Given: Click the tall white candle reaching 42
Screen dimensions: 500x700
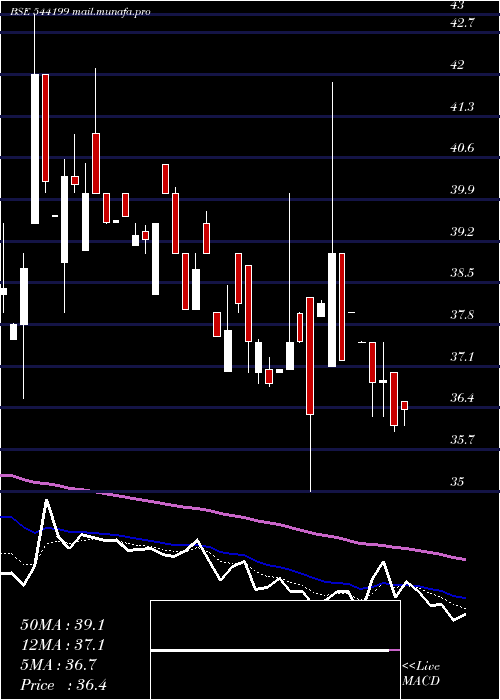Looking at the screenshot, I should click(x=35, y=149).
